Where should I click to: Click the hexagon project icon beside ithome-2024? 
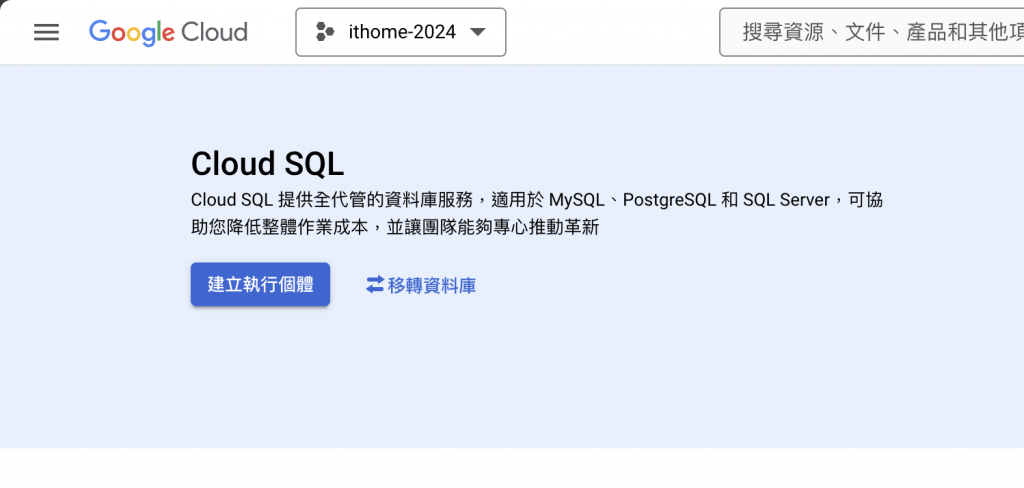tap(325, 32)
